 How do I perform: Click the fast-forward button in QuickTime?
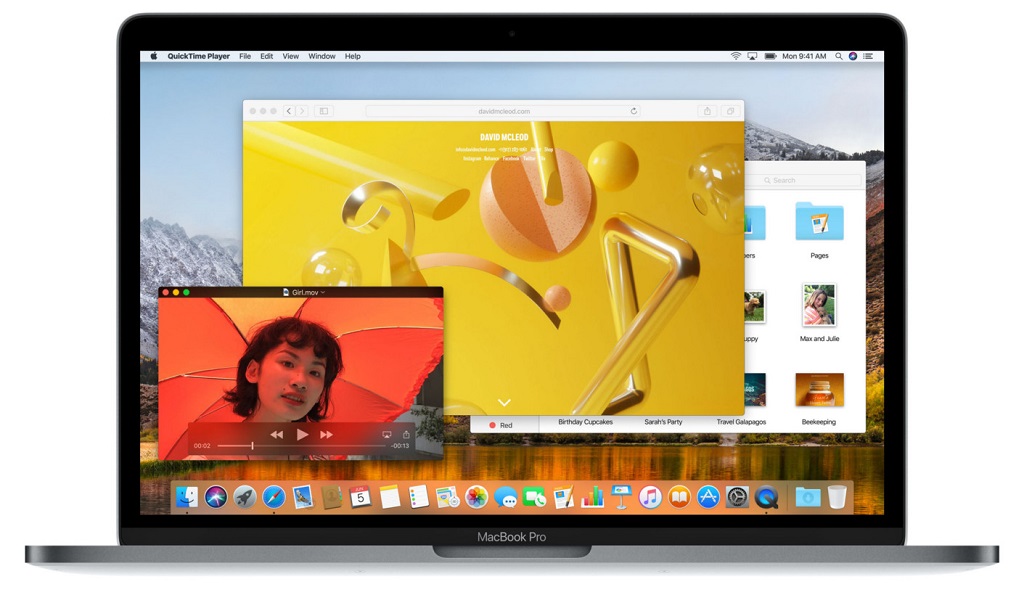pos(326,435)
